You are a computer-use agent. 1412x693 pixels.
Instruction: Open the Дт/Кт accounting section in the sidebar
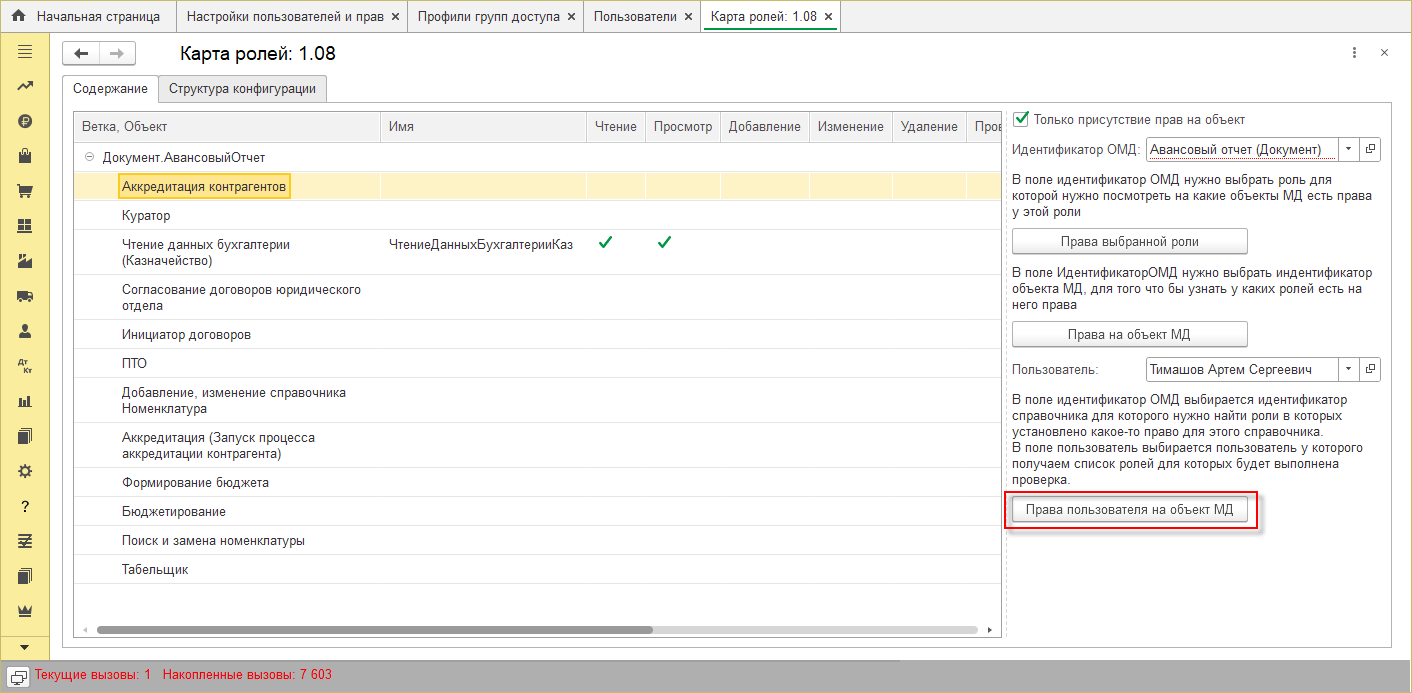point(25,366)
